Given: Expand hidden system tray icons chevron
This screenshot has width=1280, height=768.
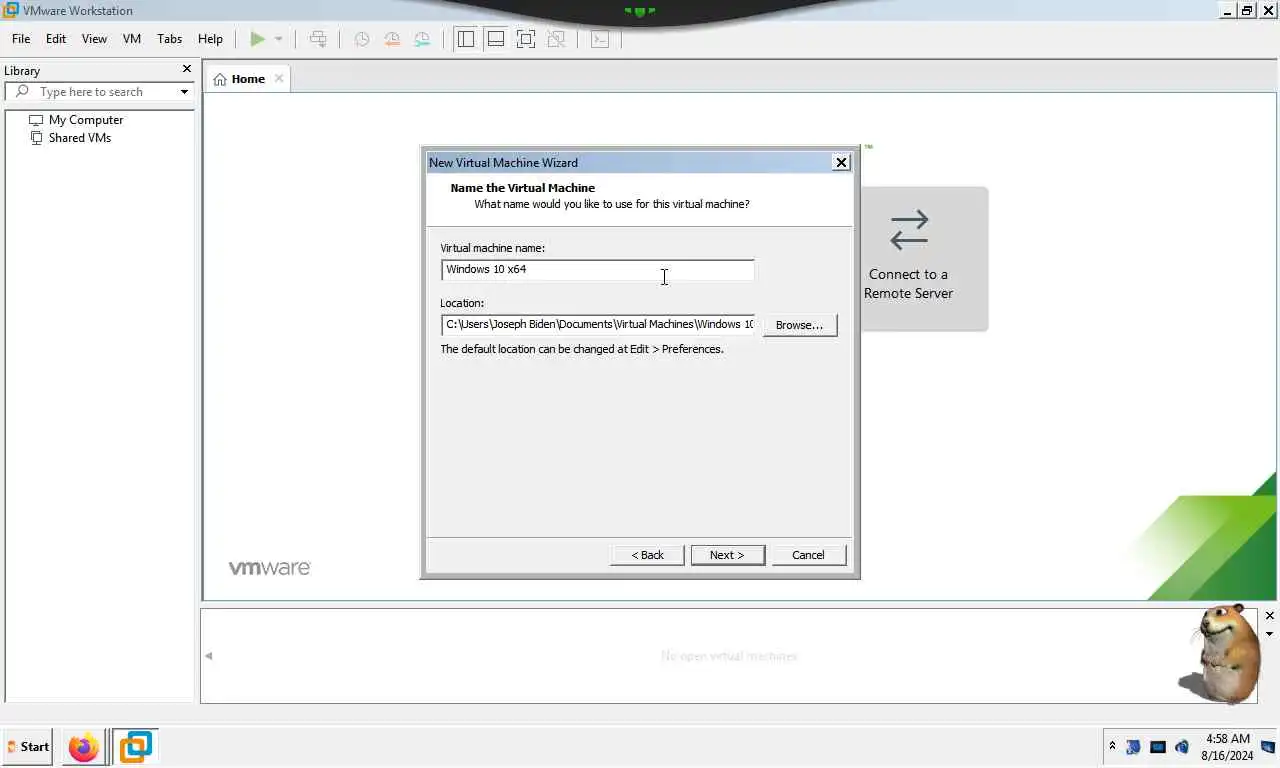Looking at the screenshot, I should point(1112,747).
